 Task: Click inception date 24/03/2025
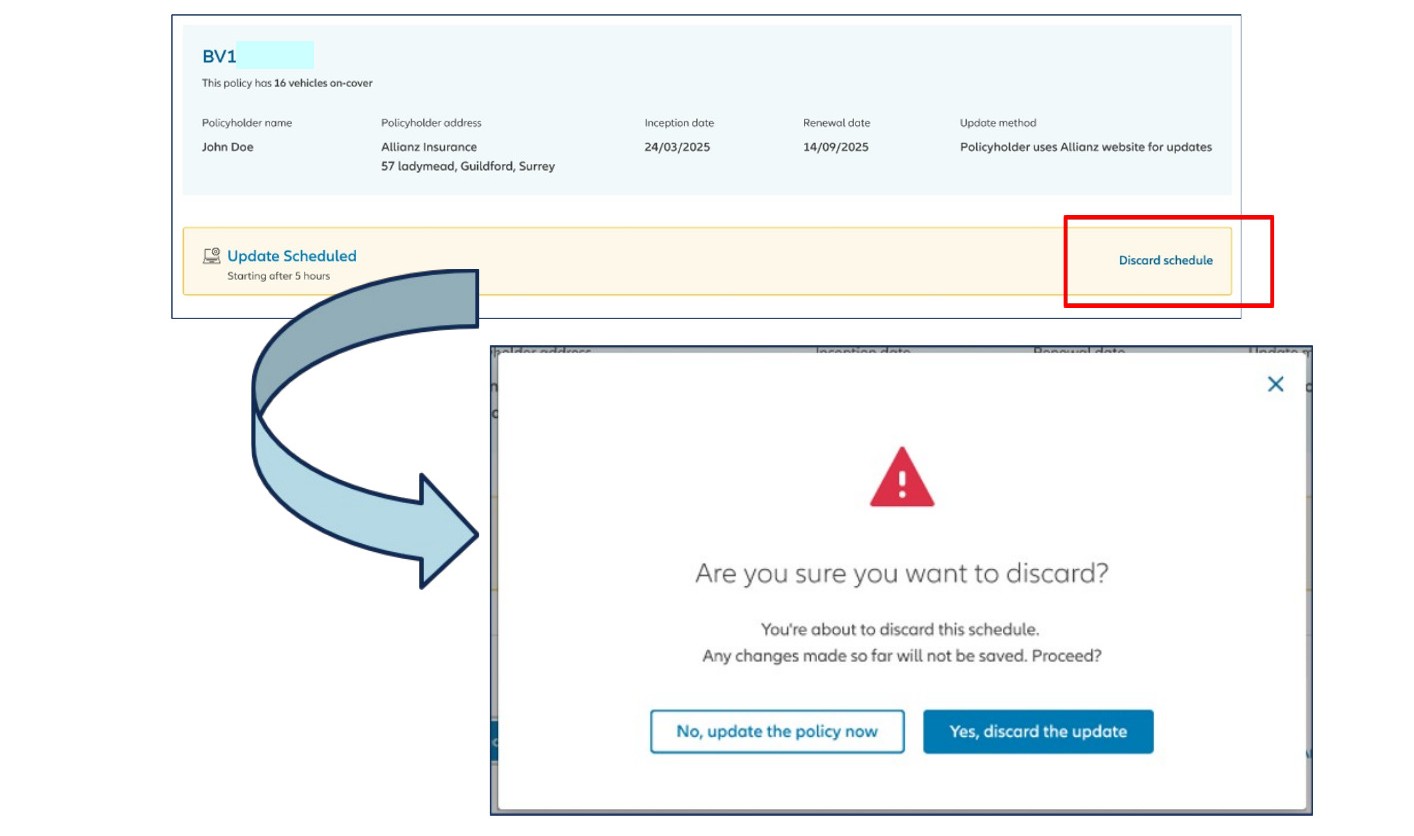[678, 147]
